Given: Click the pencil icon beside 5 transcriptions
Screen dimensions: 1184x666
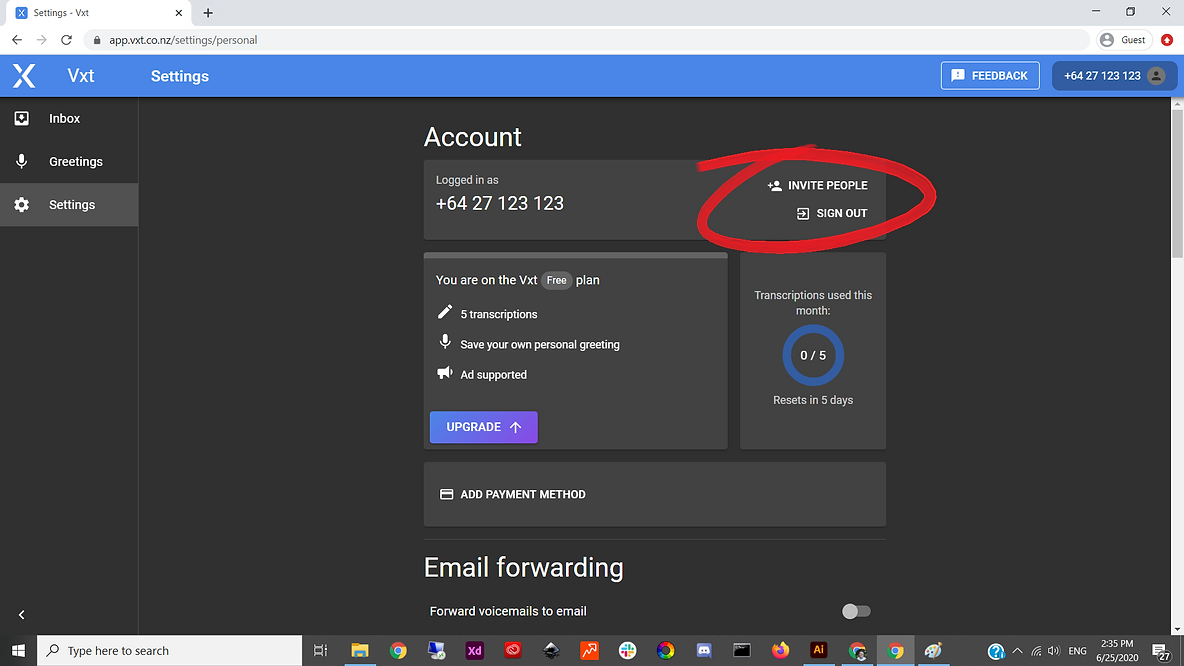Looking at the screenshot, I should (x=445, y=312).
